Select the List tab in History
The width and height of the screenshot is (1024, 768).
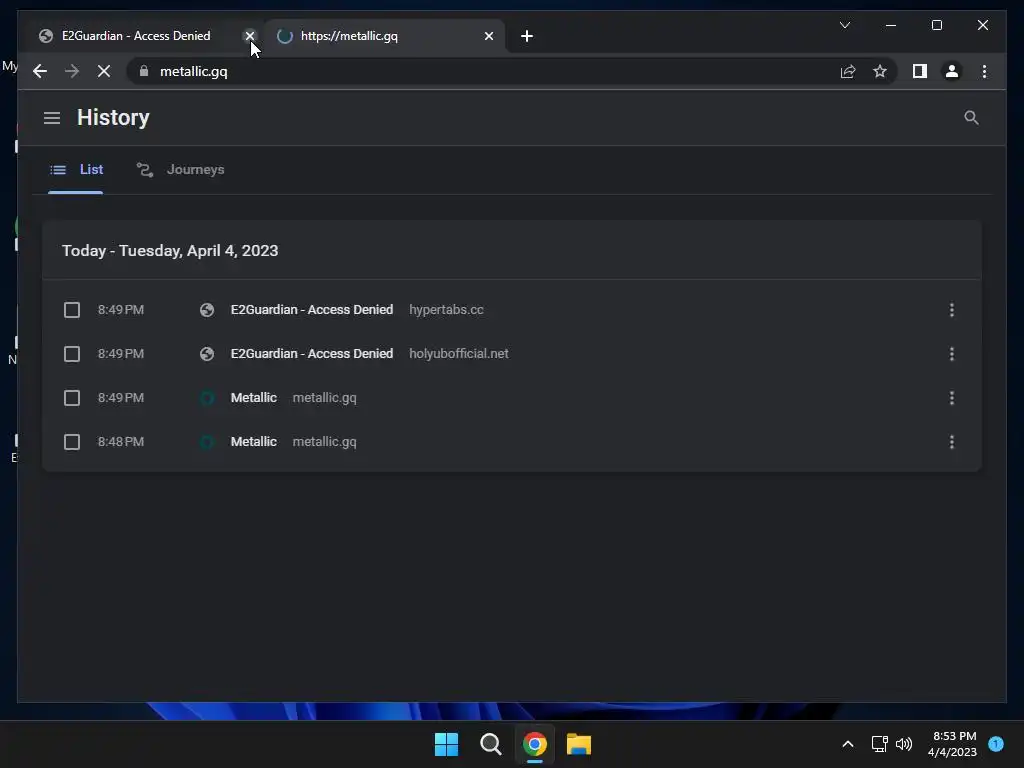click(76, 170)
